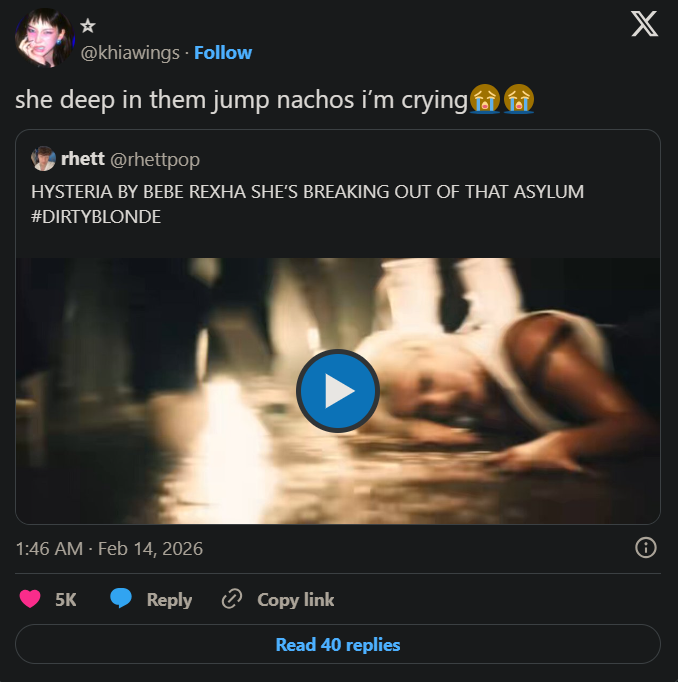
Task: Play the embedded video
Action: [338, 391]
